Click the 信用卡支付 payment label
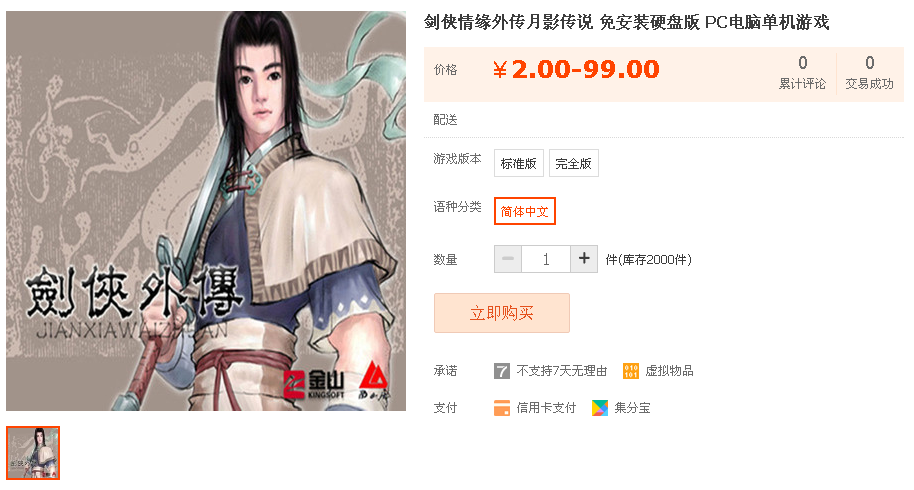Image resolution: width=914 pixels, height=490 pixels. (546, 408)
